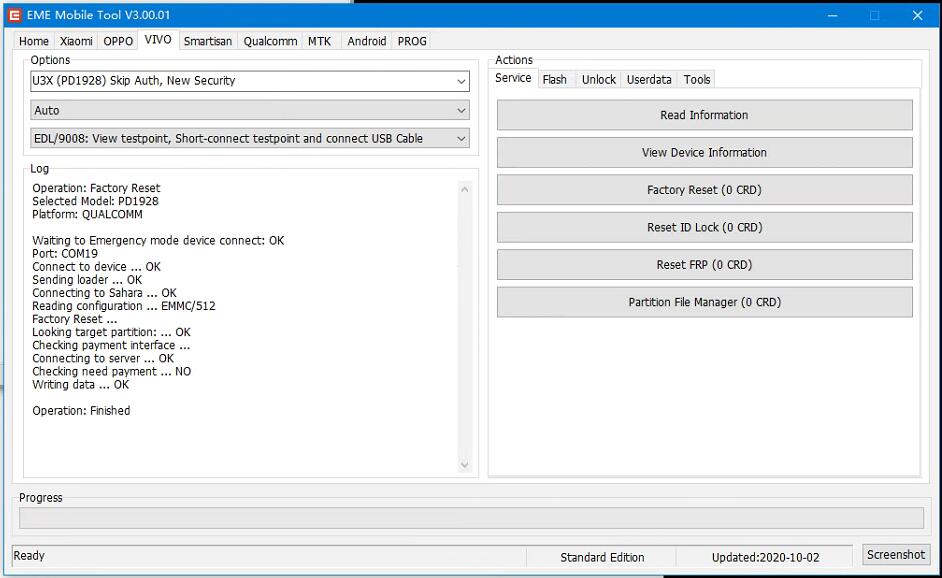942x578 pixels.
Task: Open the Userdata actions tab
Action: pos(649,79)
